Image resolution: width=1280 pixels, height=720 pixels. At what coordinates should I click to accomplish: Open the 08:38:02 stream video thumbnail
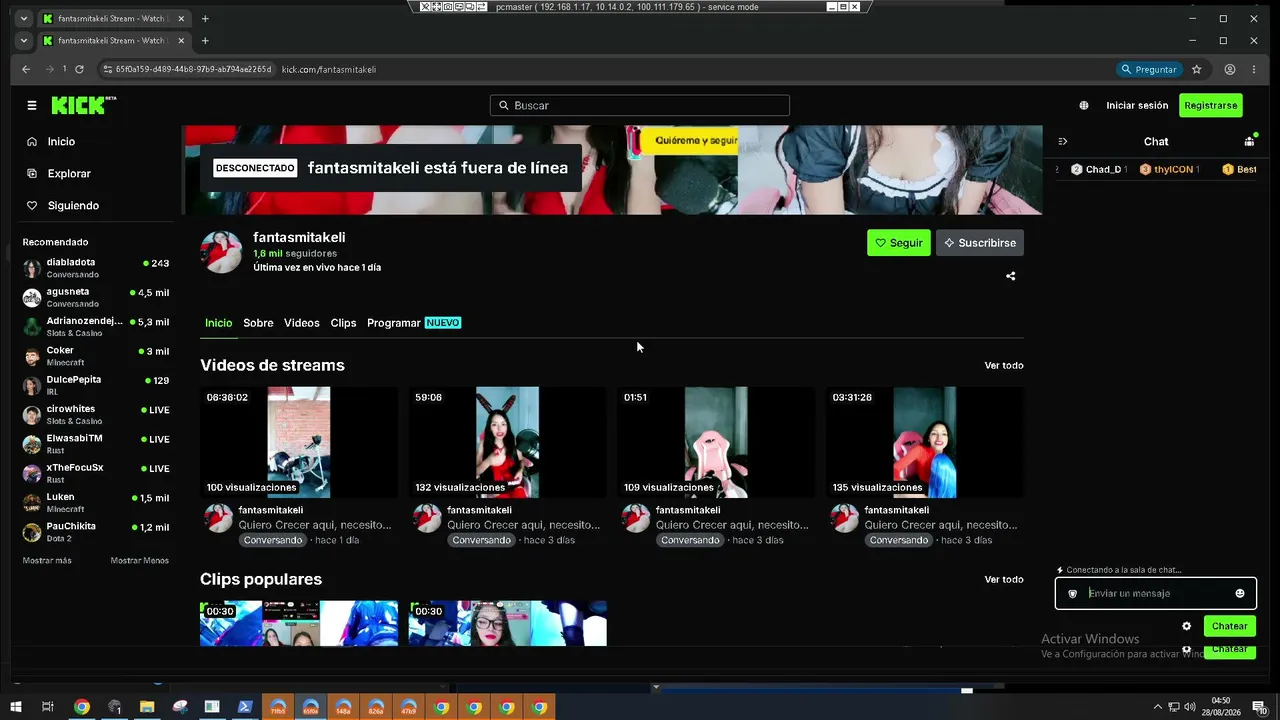299,442
